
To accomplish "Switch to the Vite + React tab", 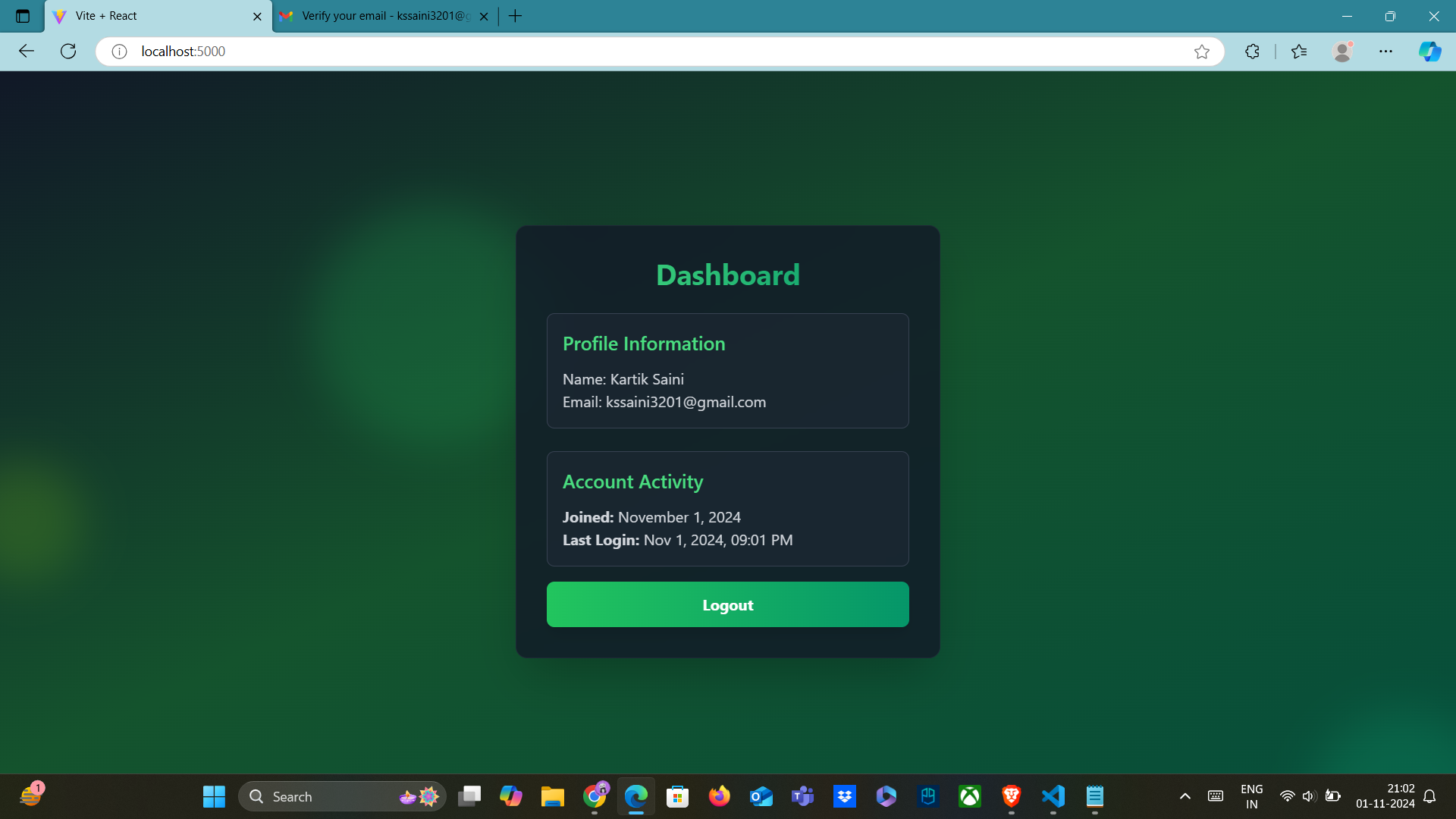I will click(x=159, y=16).
